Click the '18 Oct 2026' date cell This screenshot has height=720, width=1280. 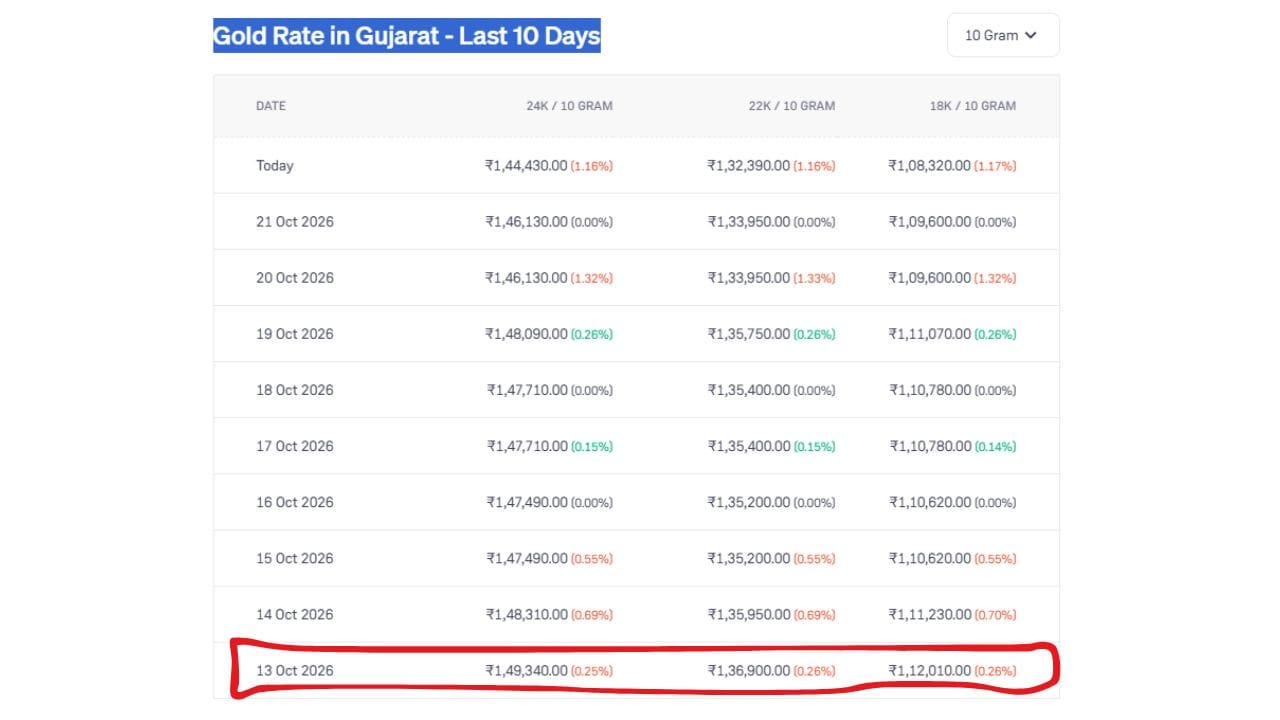tap(295, 390)
